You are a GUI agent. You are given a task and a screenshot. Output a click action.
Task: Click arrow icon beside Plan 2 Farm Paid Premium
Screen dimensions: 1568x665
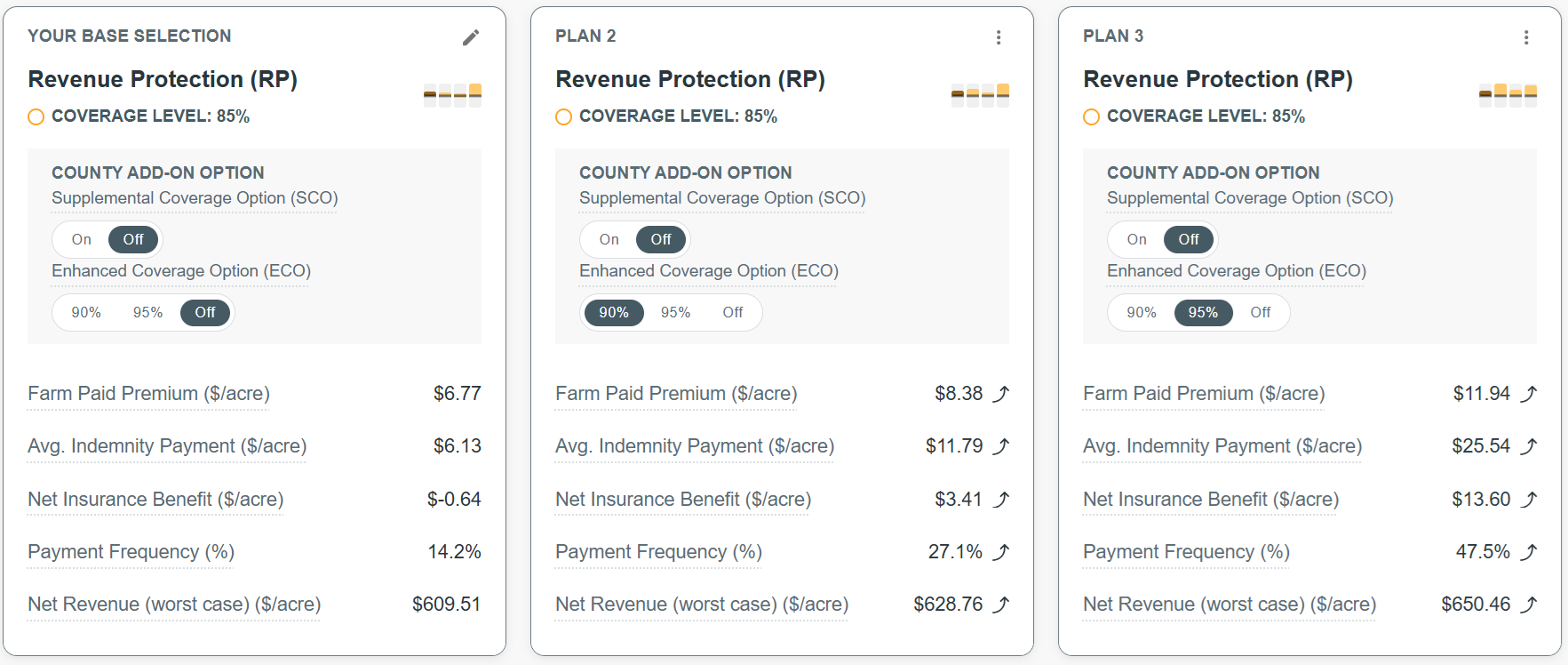1001,394
